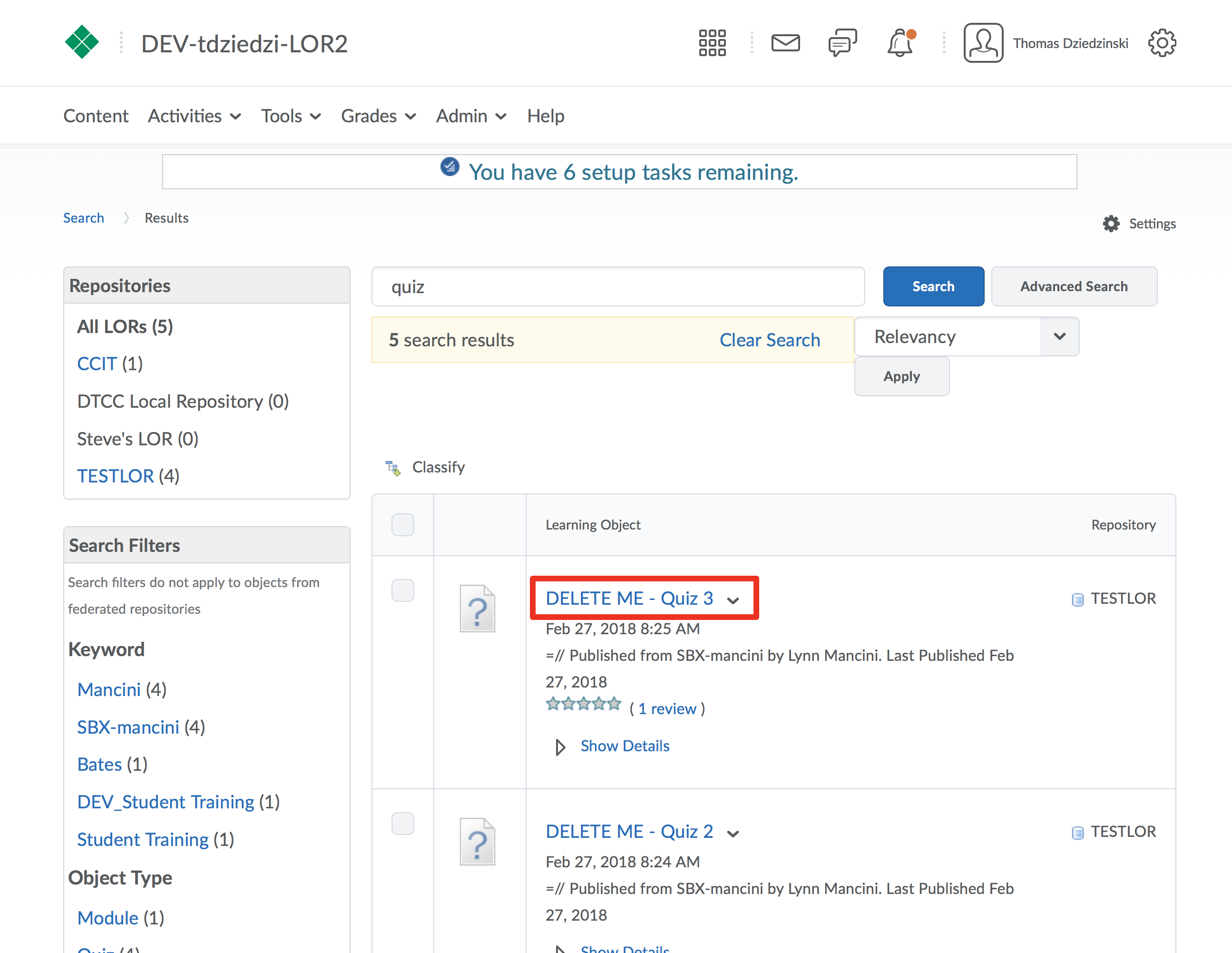1232x953 pixels.
Task: Go to the Content nav item
Action: [96, 116]
